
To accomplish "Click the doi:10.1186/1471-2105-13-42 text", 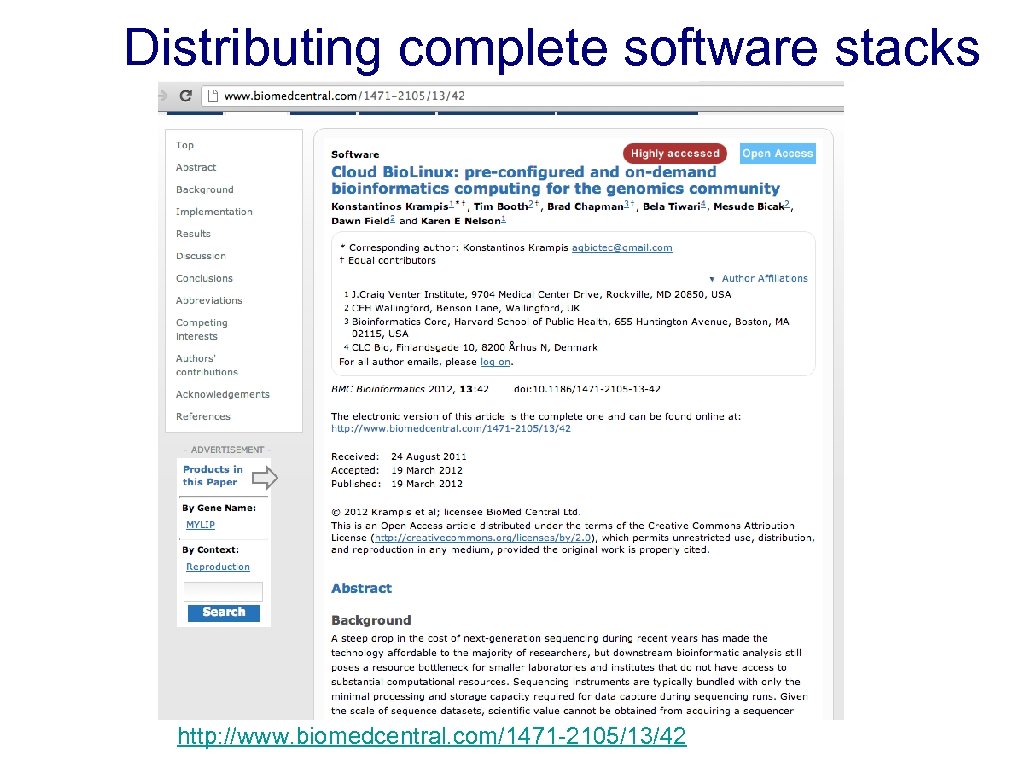I will (x=587, y=389).
